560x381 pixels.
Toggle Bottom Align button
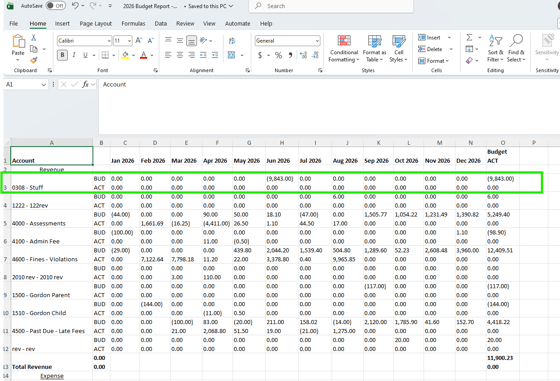tap(191, 41)
